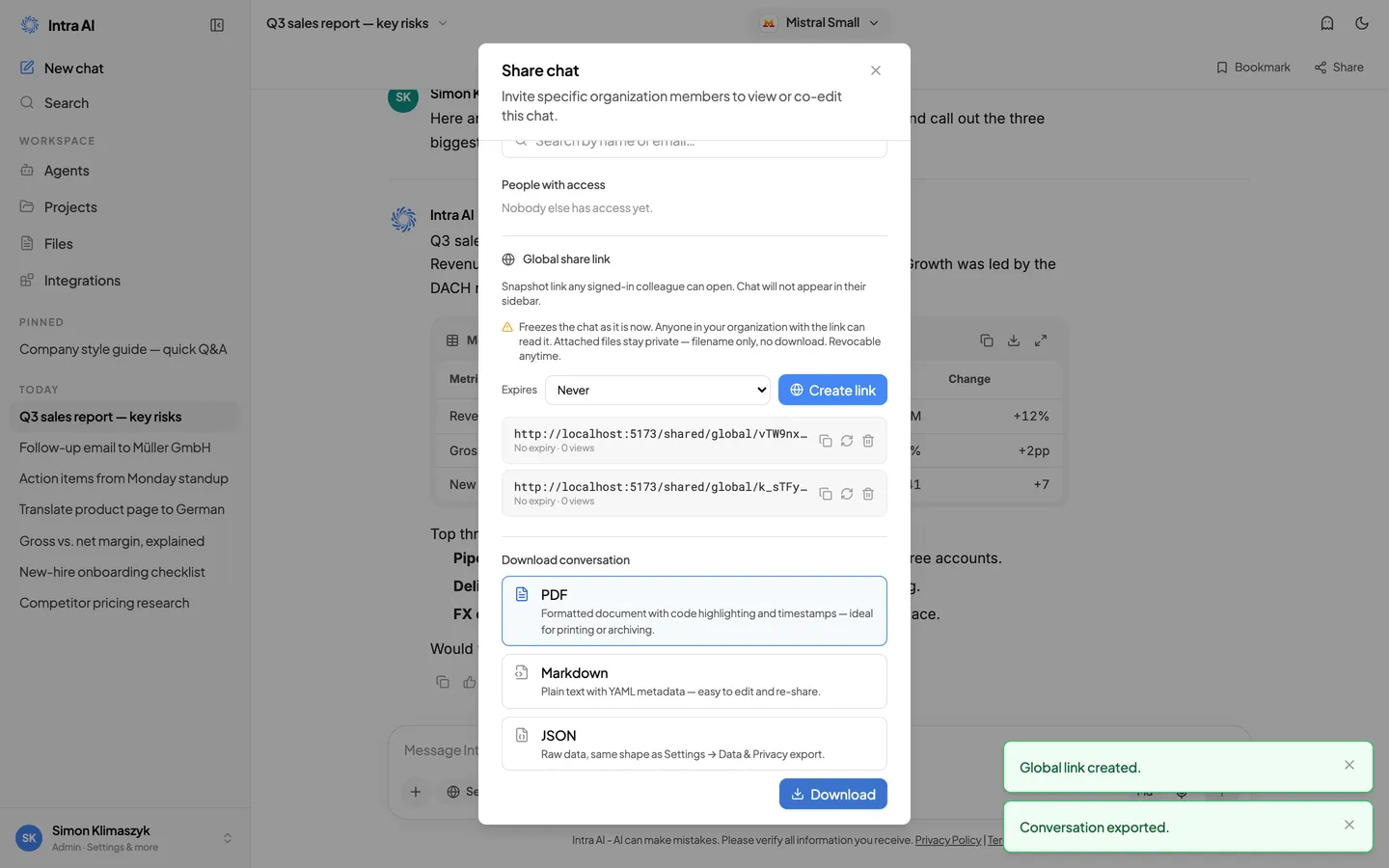This screenshot has width=1389, height=868.
Task: Click the Global share link heading
Action: coord(566,259)
